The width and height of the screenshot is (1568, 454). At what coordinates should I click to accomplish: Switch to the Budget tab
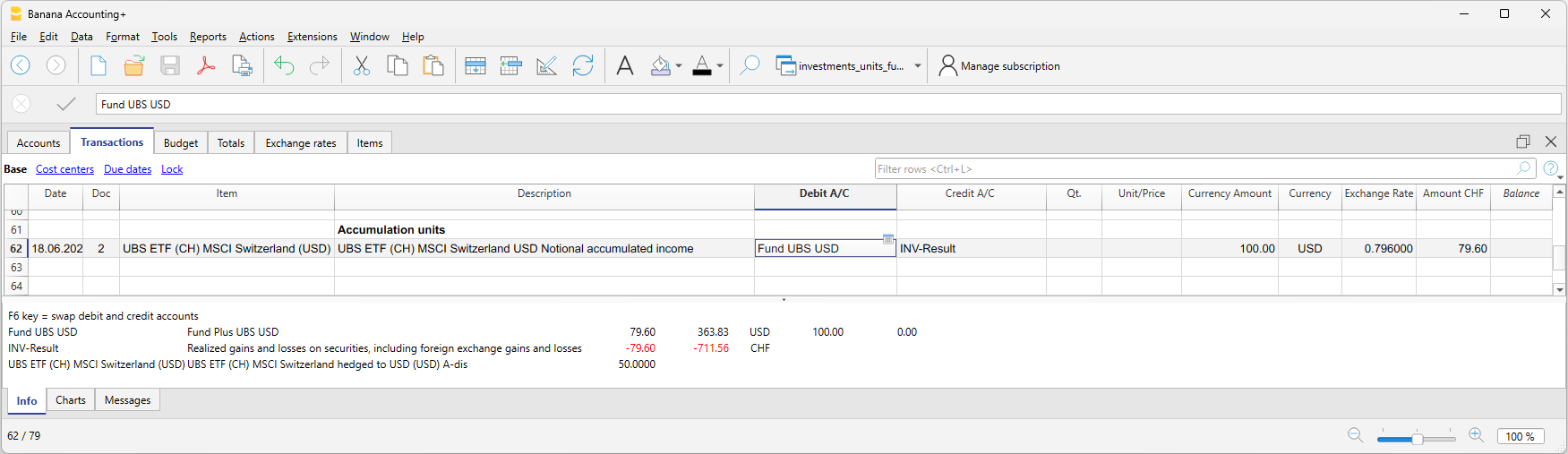pos(181,143)
